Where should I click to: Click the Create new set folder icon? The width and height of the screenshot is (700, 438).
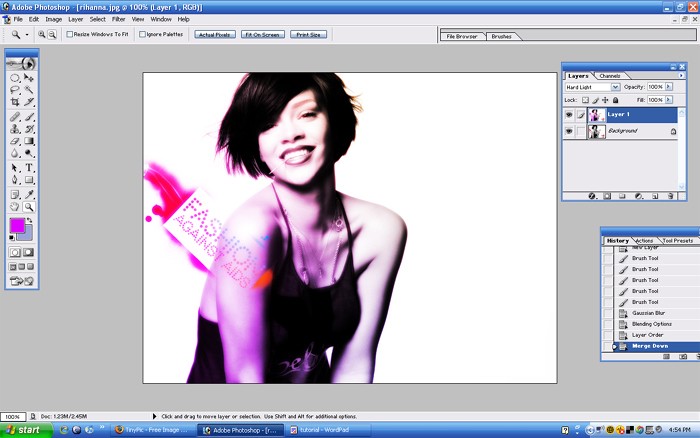[622, 196]
